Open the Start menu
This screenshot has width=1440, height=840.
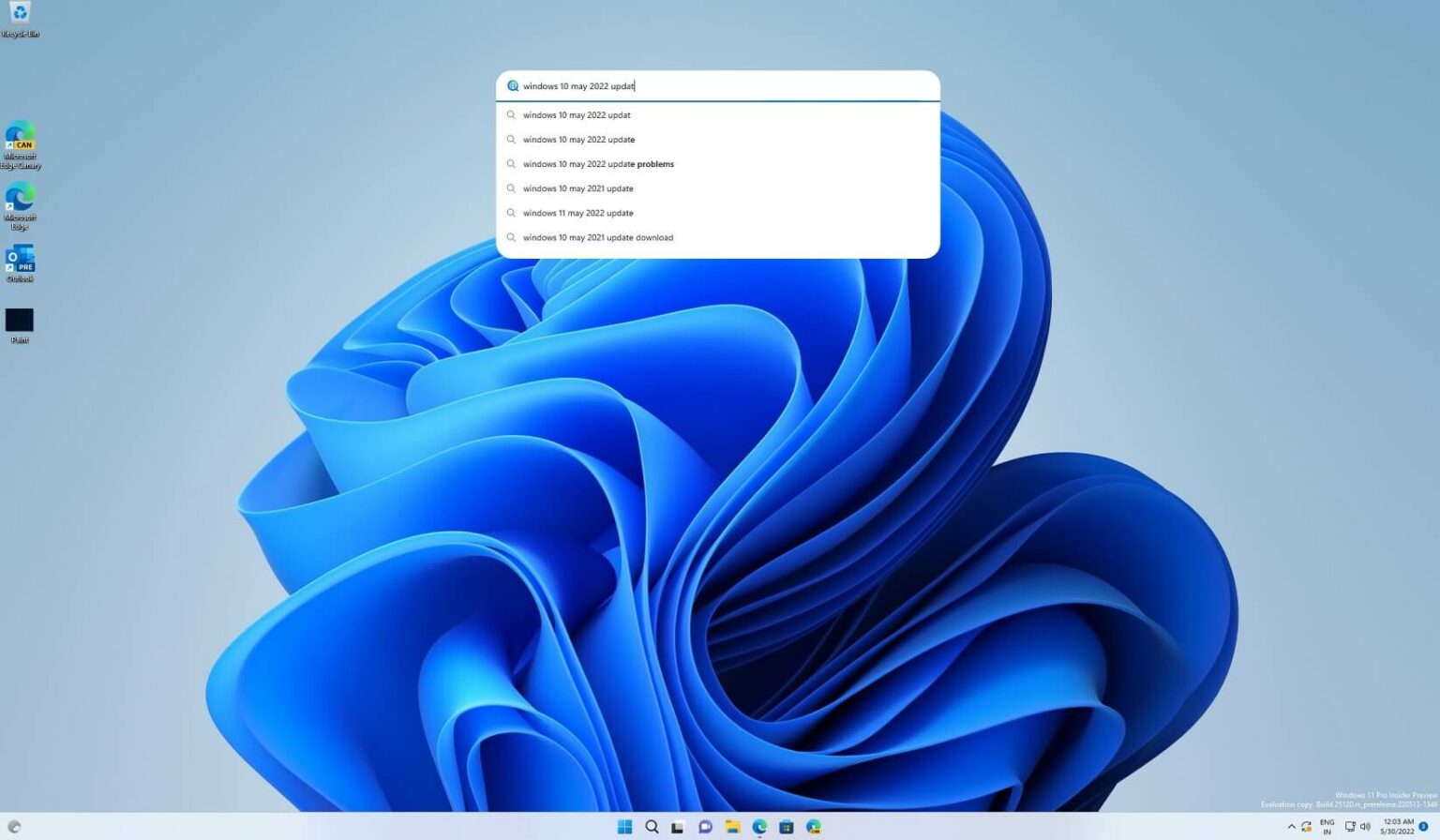(x=623, y=826)
